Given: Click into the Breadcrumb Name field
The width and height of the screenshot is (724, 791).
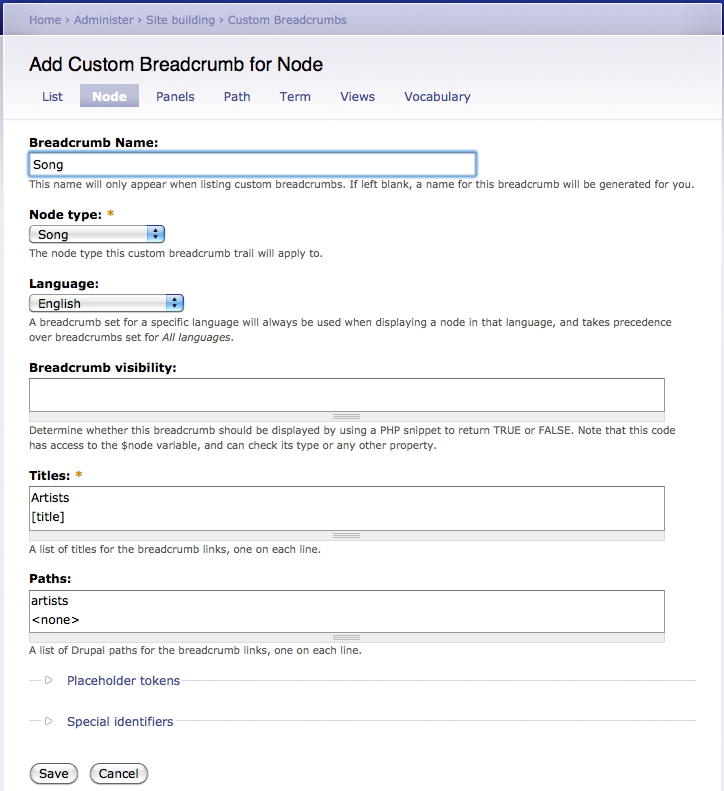Looking at the screenshot, I should [252, 164].
